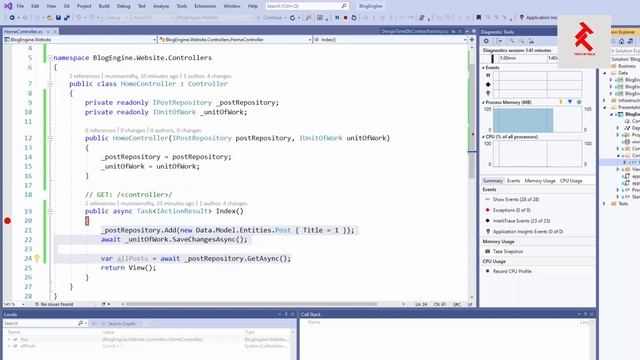Image resolution: width=640 pixels, height=360 pixels.
Task: Click the Hot Reload restart icon
Action: [x=292, y=18]
